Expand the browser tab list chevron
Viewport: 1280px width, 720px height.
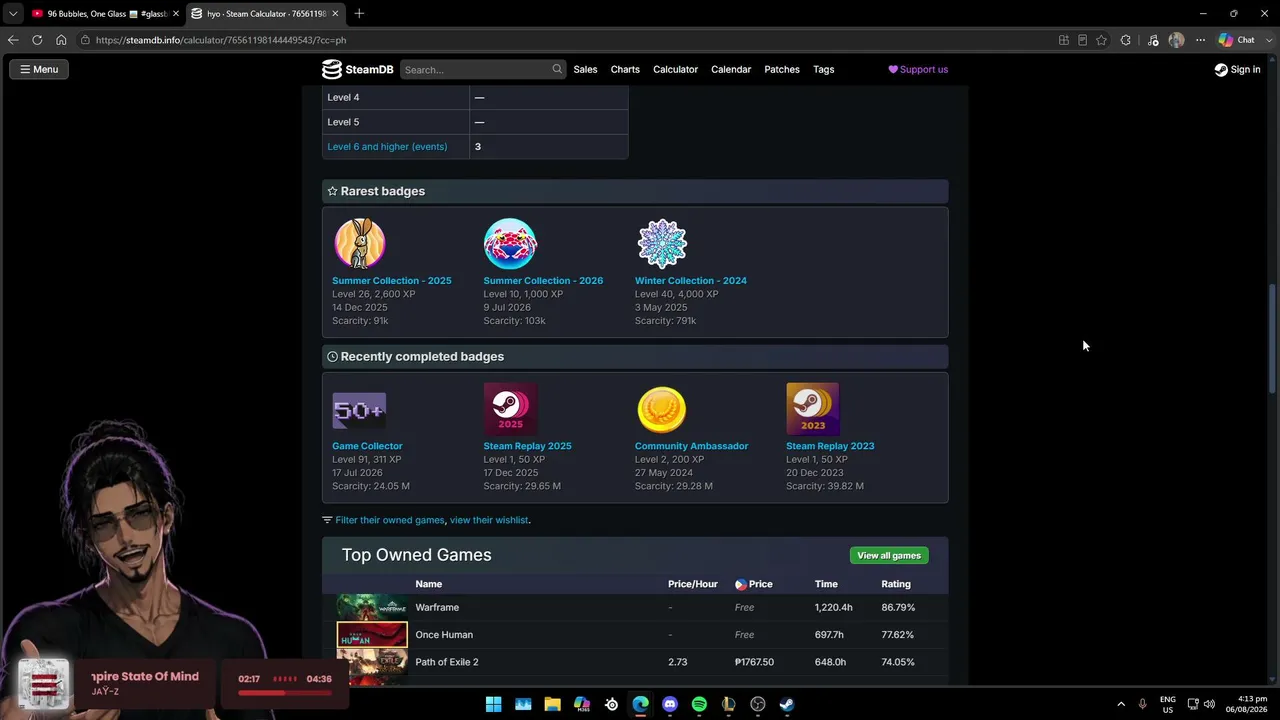pyautogui.click(x=13, y=13)
